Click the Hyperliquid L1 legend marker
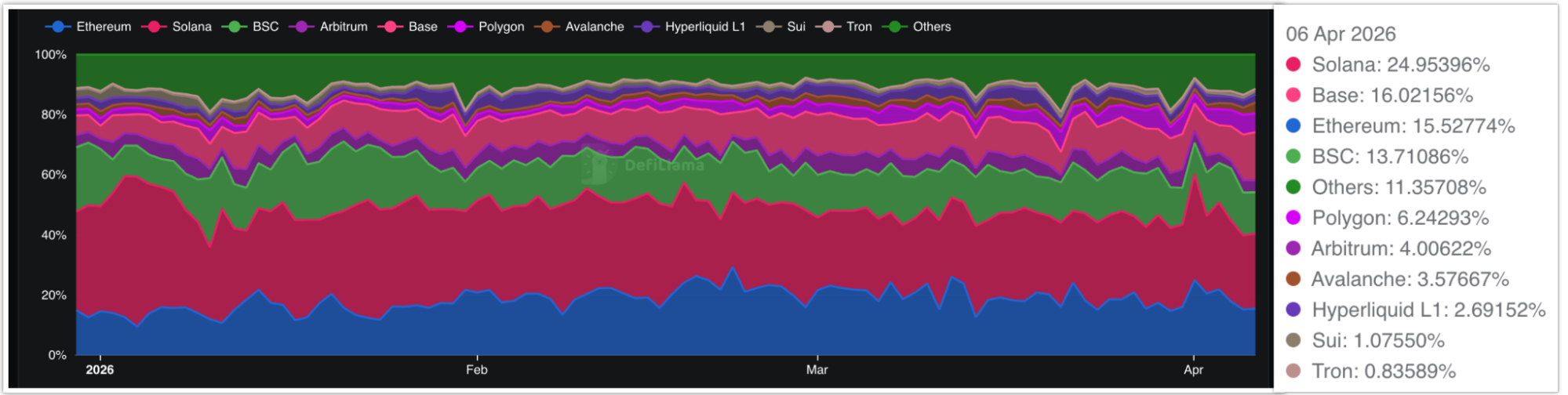1568x395 pixels. pos(646,27)
